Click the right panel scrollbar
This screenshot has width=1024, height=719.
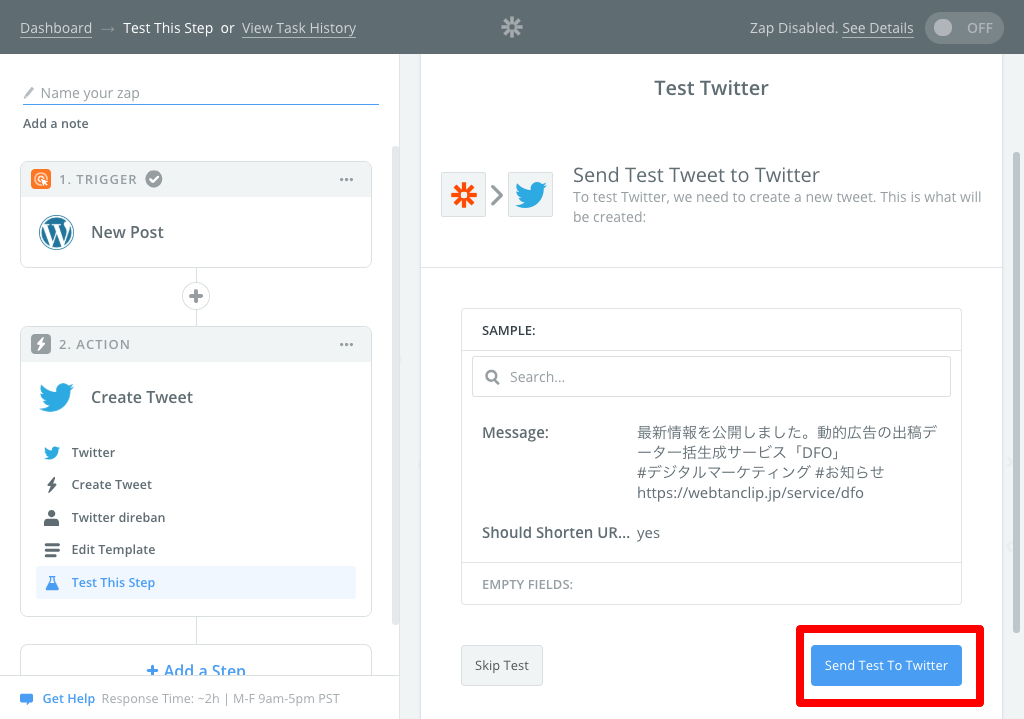tap(1016, 392)
